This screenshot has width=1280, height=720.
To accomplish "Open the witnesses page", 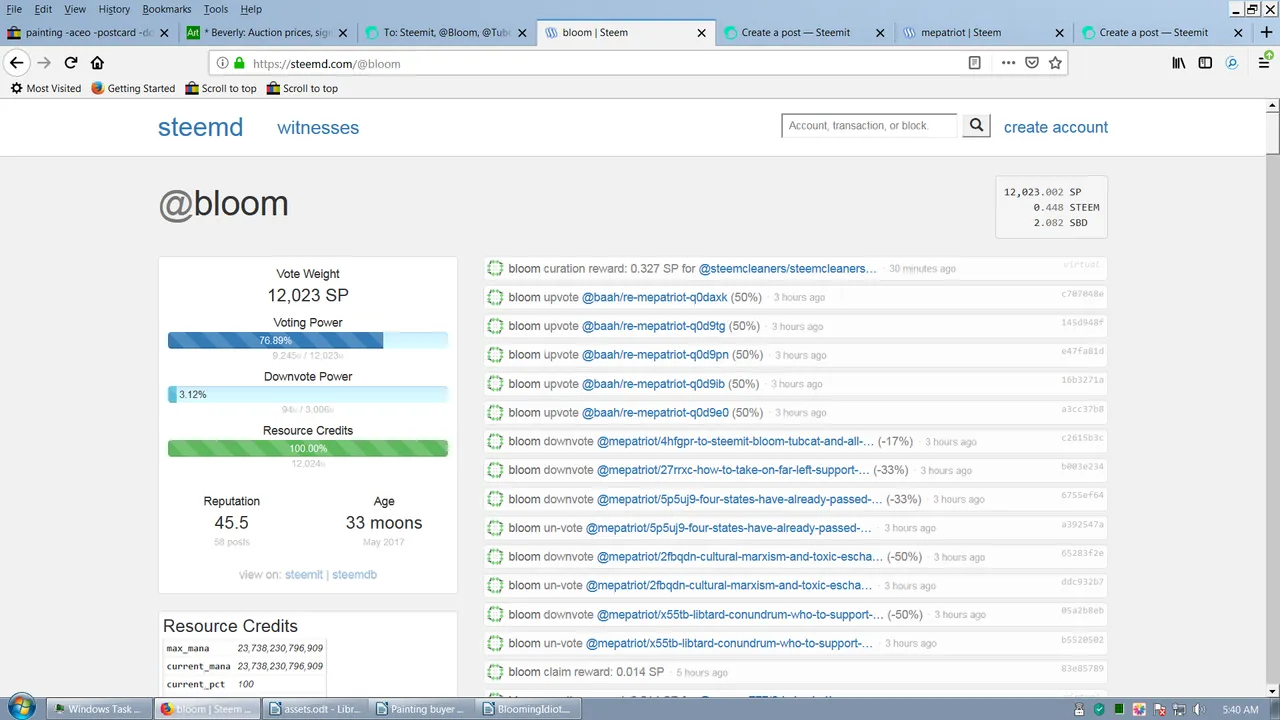I will (318, 127).
